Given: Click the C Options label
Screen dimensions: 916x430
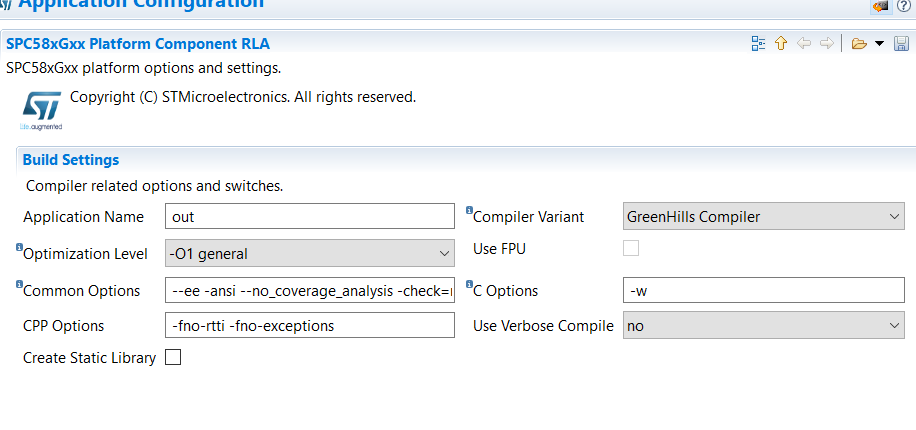Looking at the screenshot, I should [505, 291].
